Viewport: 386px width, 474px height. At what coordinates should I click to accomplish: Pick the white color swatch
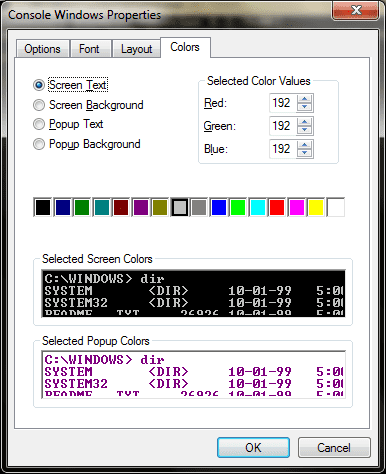(336, 207)
